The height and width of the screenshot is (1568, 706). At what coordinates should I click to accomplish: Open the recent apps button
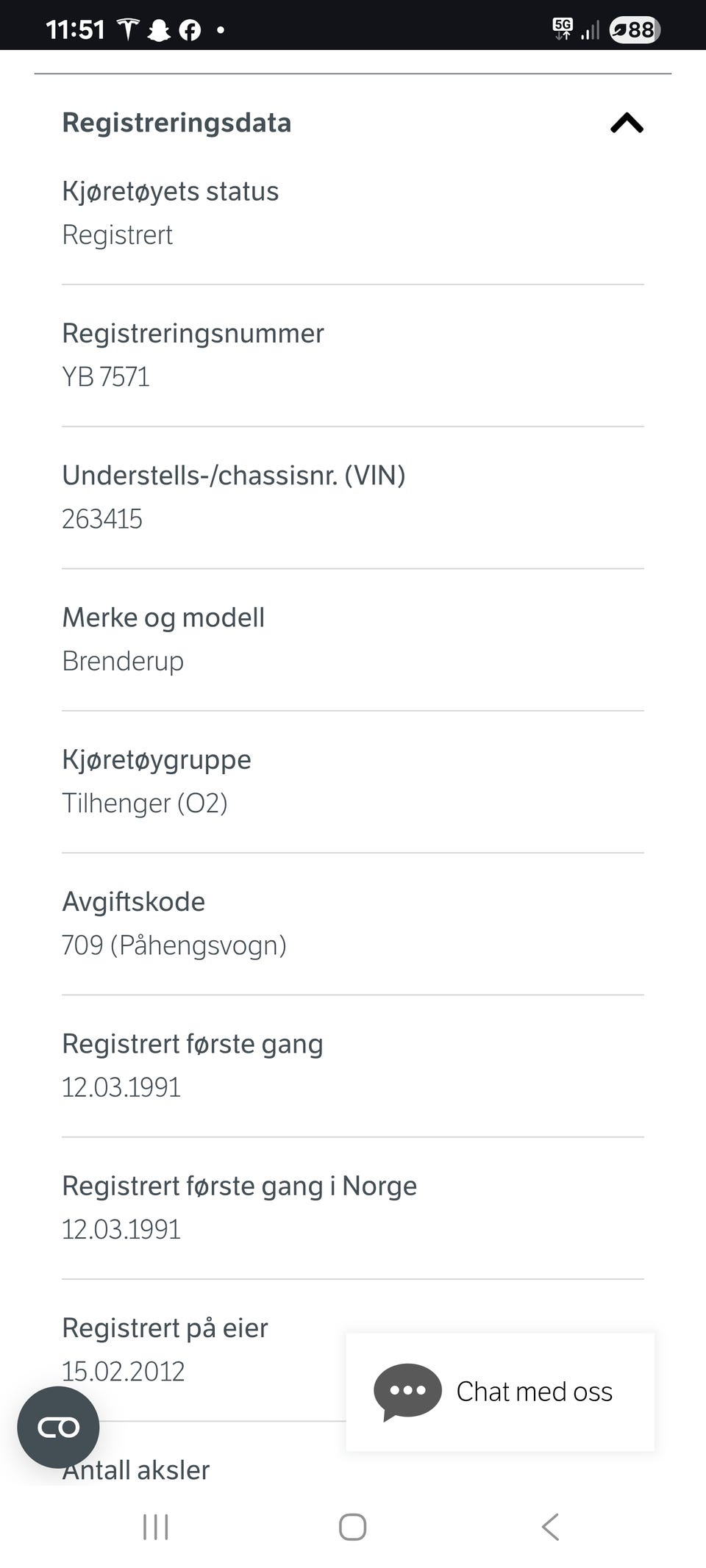click(x=155, y=1527)
